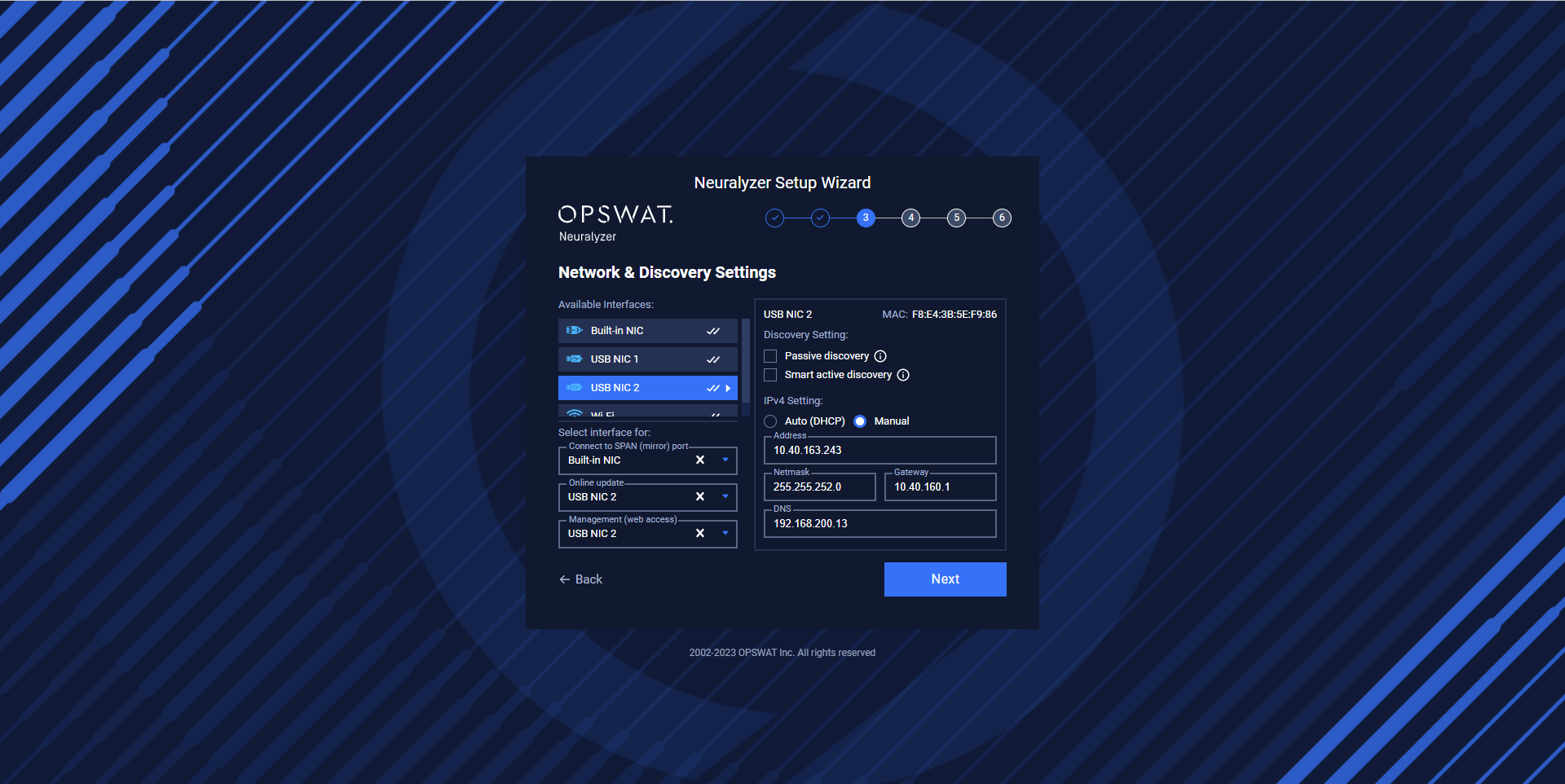Jump to wizard step 4
This screenshot has height=784, width=1565.
(x=911, y=218)
